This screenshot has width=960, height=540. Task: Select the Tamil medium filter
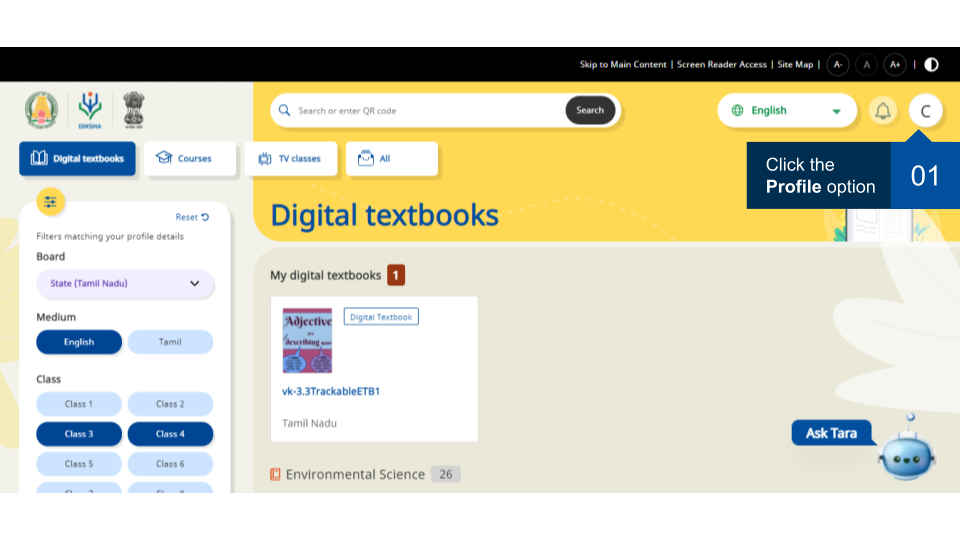pos(170,342)
